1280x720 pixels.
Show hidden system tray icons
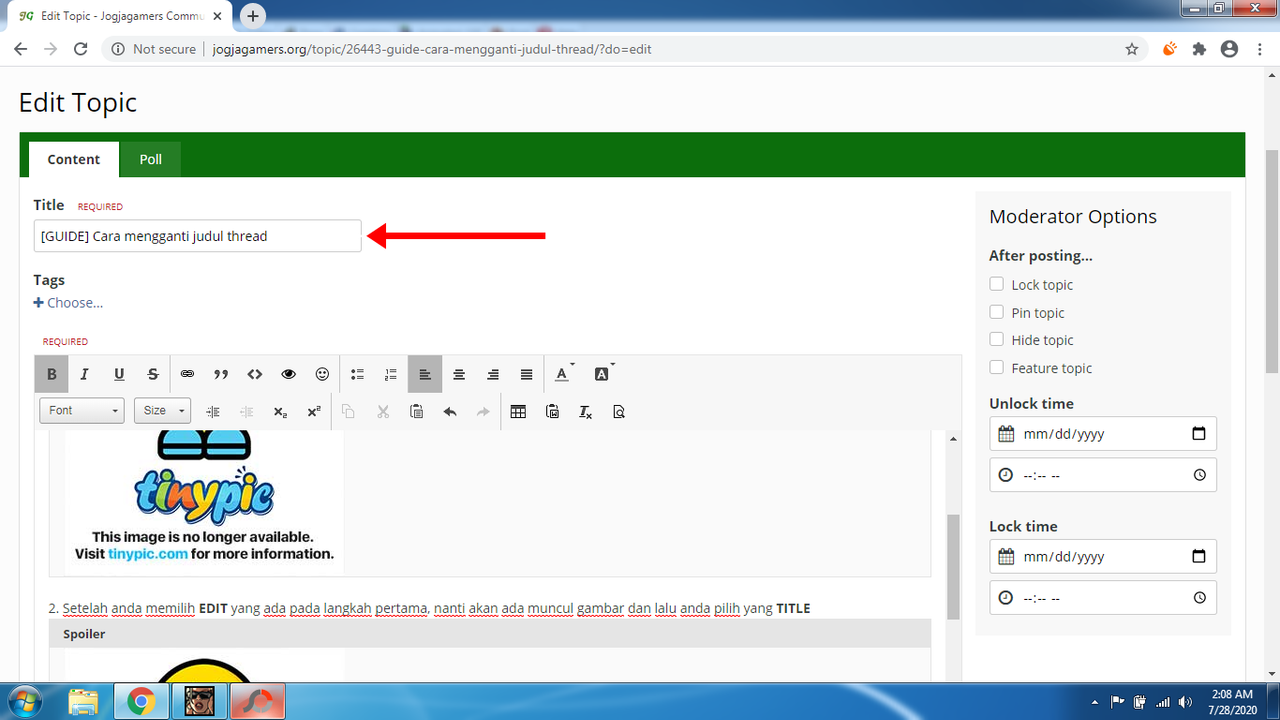point(1094,702)
